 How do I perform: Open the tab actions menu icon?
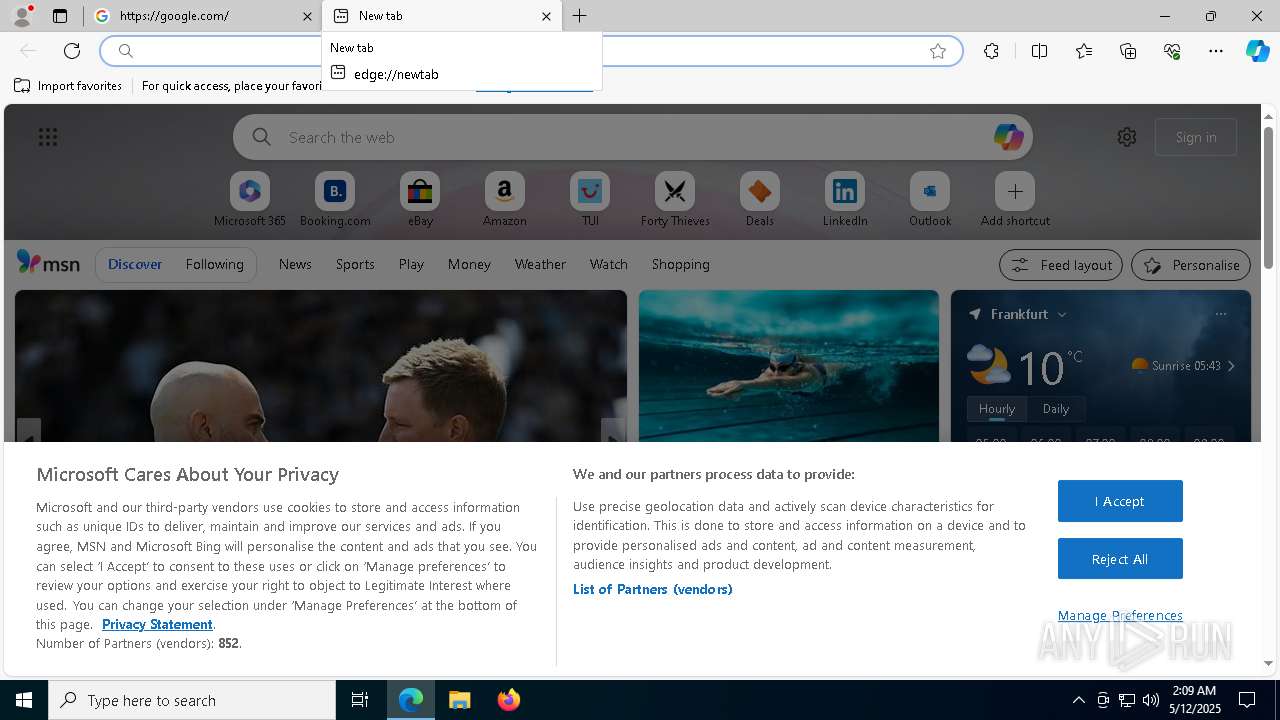60,16
